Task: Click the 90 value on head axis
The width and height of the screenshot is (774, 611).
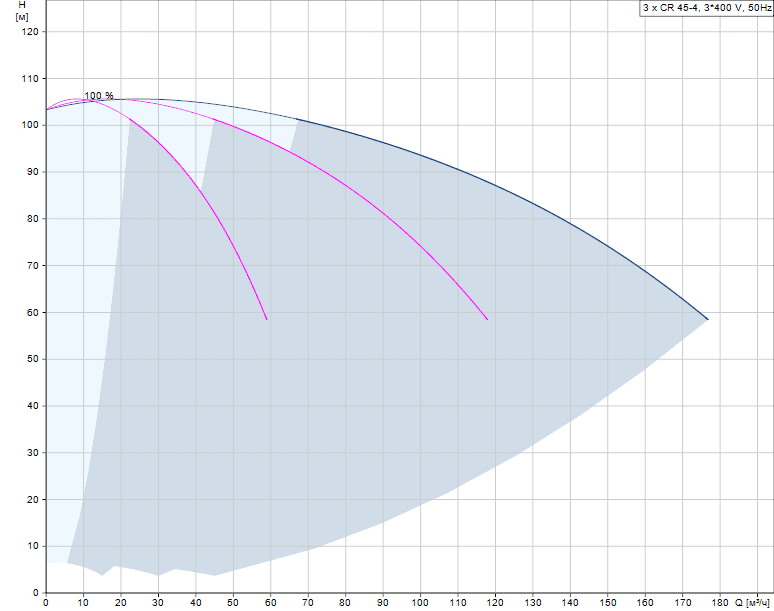Action: coord(33,172)
